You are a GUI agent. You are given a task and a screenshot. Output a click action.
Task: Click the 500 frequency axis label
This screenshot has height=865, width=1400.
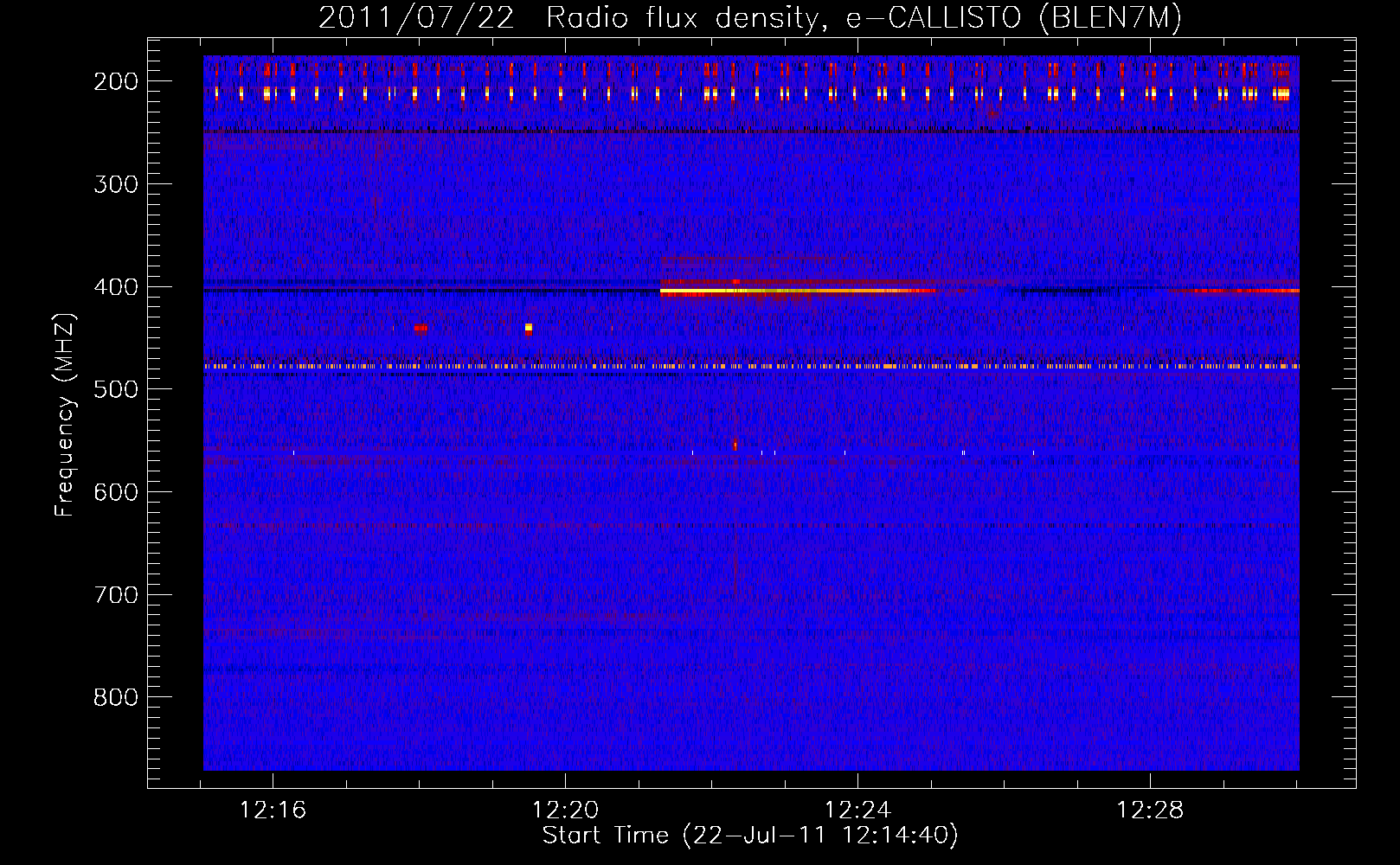pos(116,389)
